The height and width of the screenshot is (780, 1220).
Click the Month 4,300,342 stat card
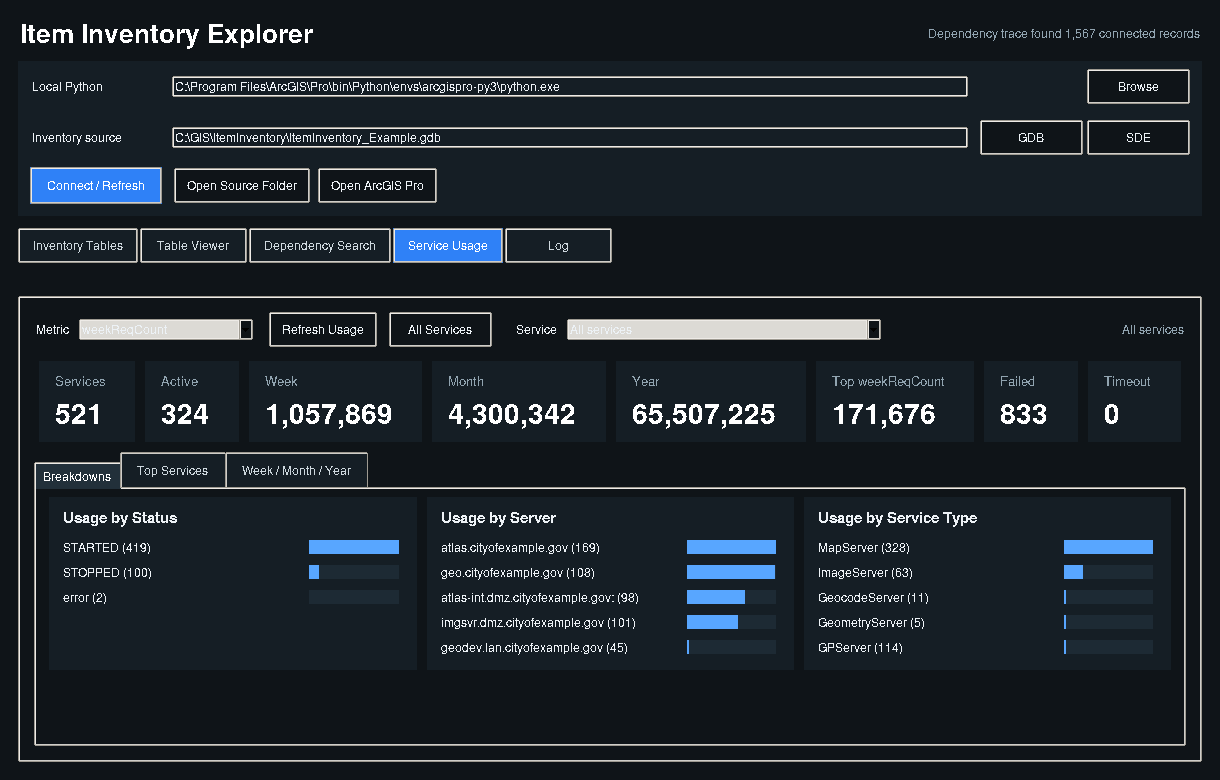(x=519, y=401)
